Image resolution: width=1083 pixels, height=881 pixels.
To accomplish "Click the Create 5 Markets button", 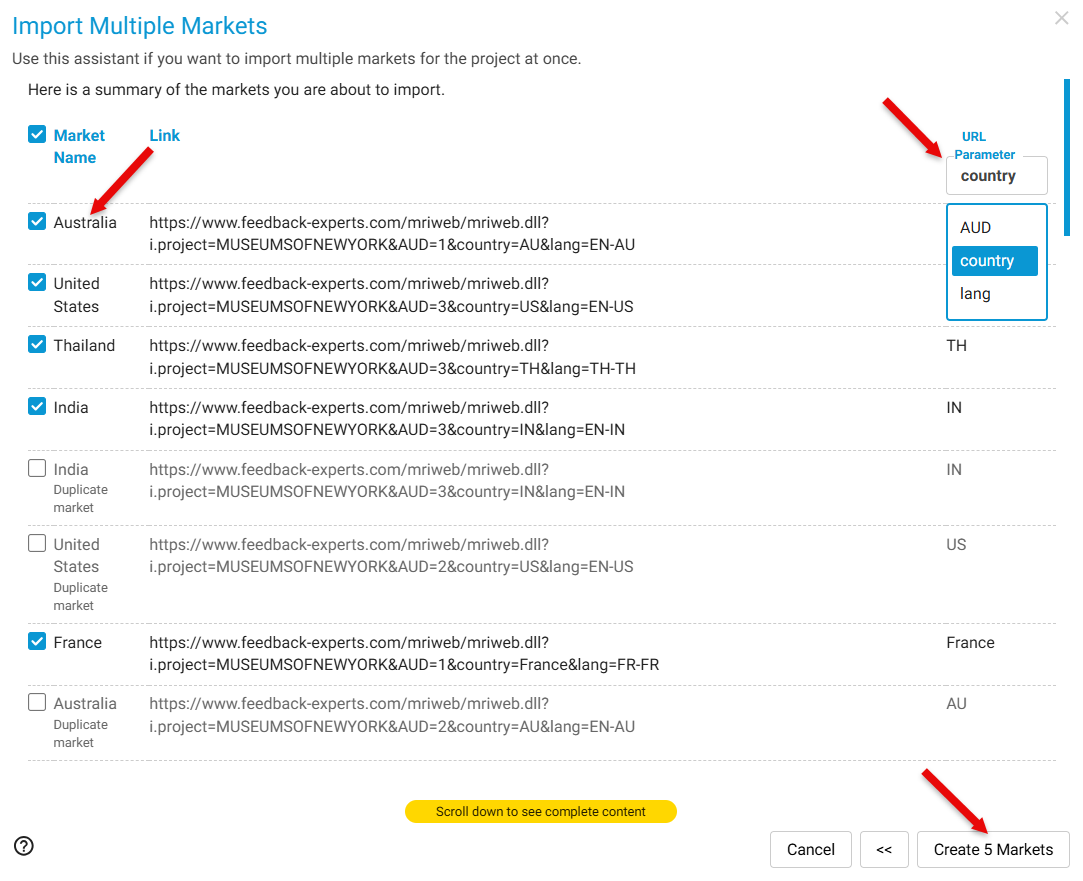I will coord(993,849).
